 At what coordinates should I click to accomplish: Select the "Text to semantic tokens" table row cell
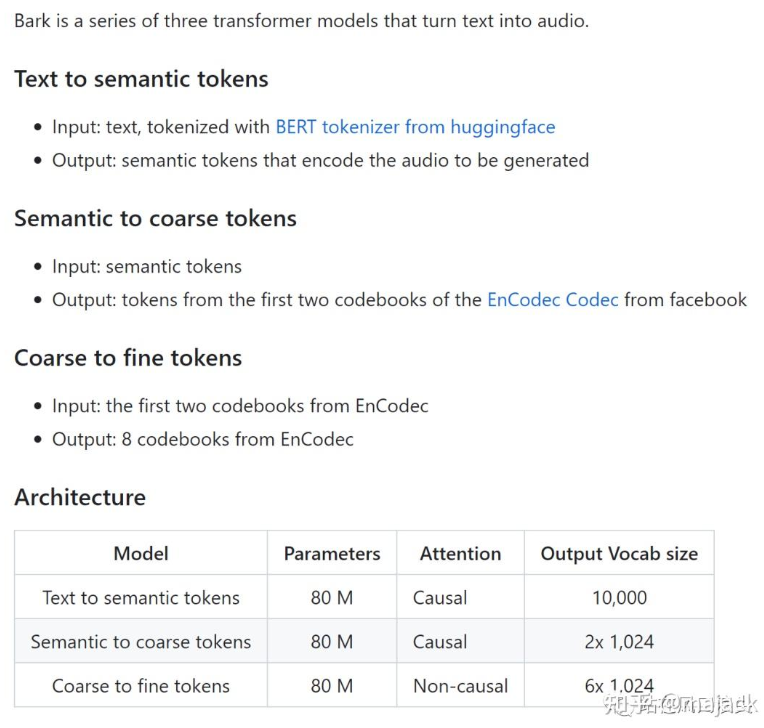point(141,598)
